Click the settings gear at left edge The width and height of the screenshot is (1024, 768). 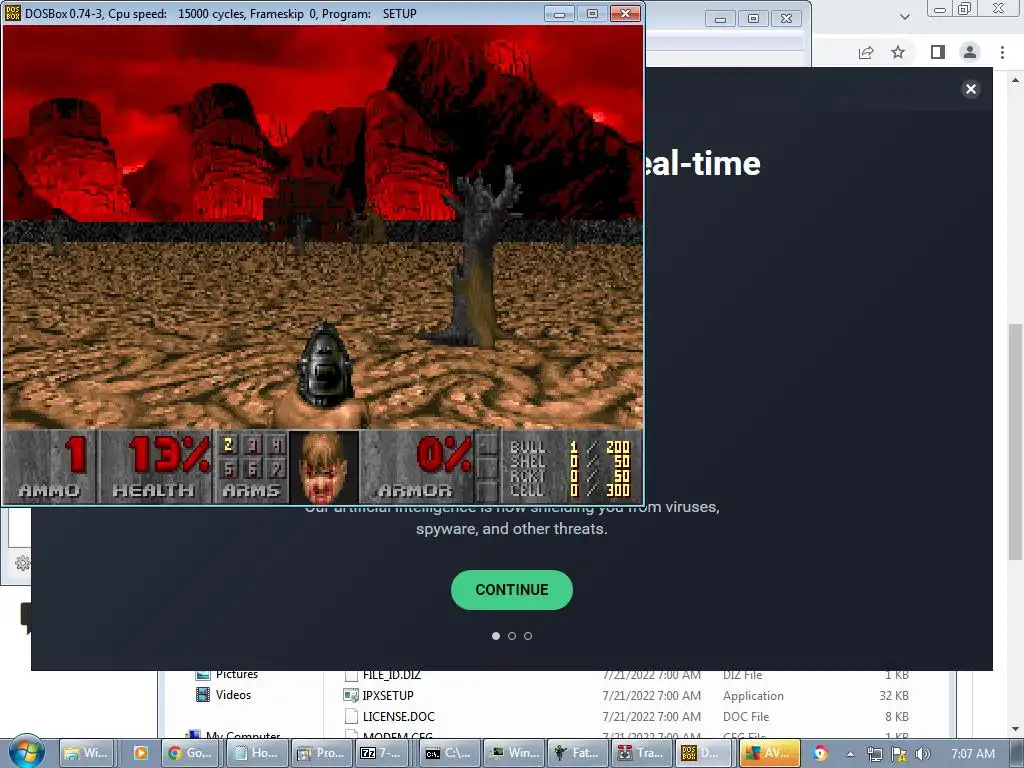click(22, 562)
